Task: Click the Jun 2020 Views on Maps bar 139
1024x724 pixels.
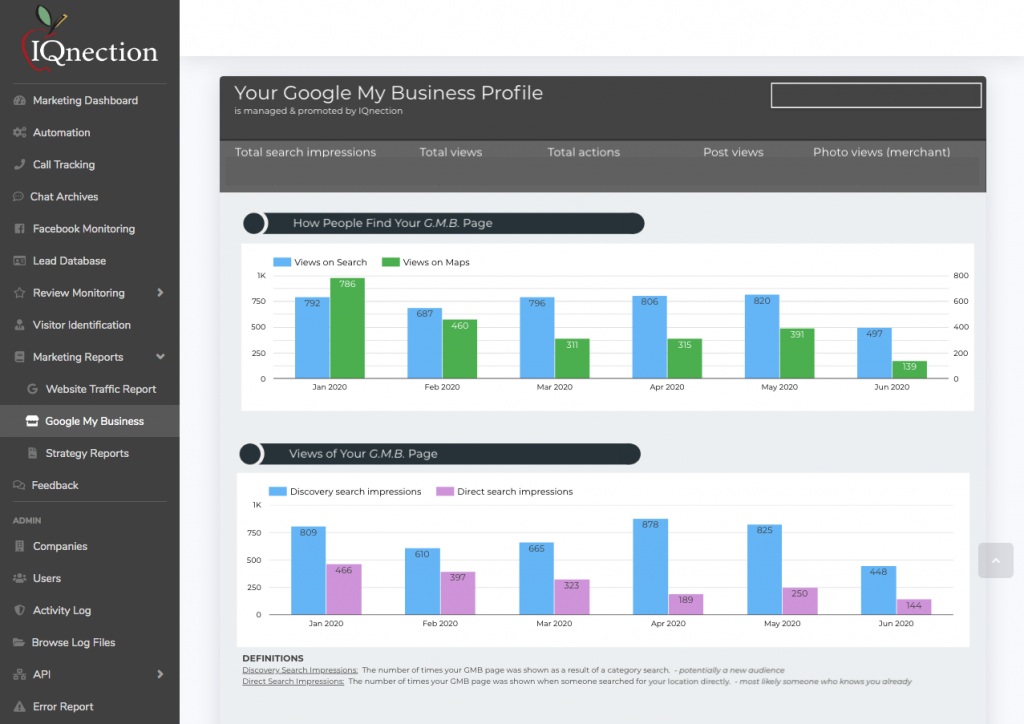Action: tap(910, 370)
